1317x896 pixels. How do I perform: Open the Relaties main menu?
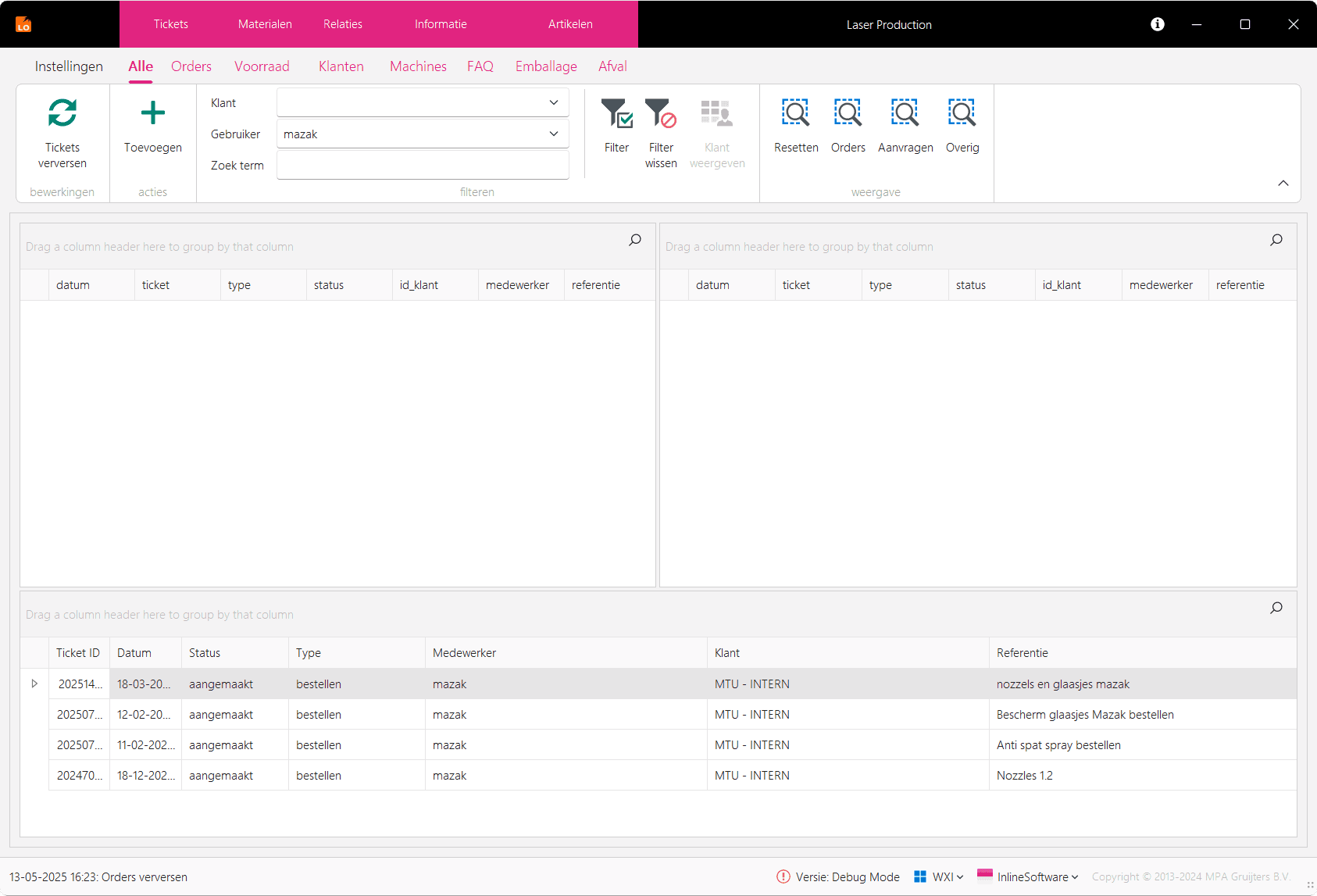click(x=343, y=24)
